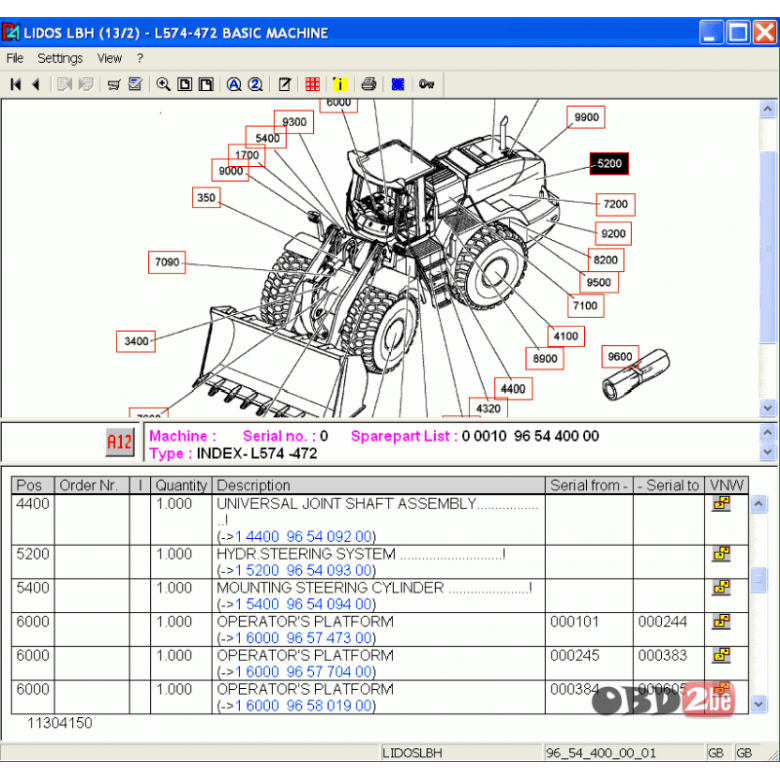Go to the first page toolbar icon
Image resolution: width=780 pixels, height=780 pixels.
15,85
